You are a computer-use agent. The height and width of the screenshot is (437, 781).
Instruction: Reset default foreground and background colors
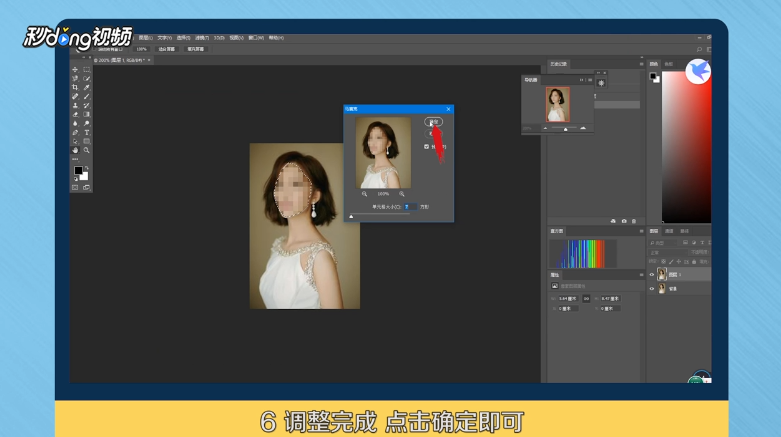(76, 179)
